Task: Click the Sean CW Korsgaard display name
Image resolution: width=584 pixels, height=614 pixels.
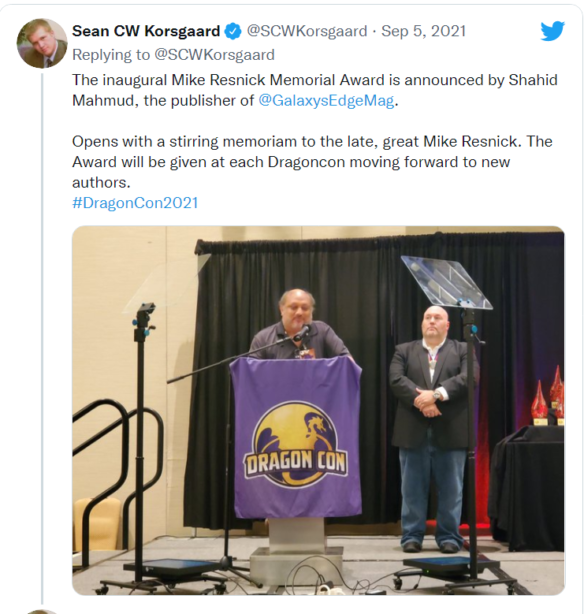Action: 146,31
